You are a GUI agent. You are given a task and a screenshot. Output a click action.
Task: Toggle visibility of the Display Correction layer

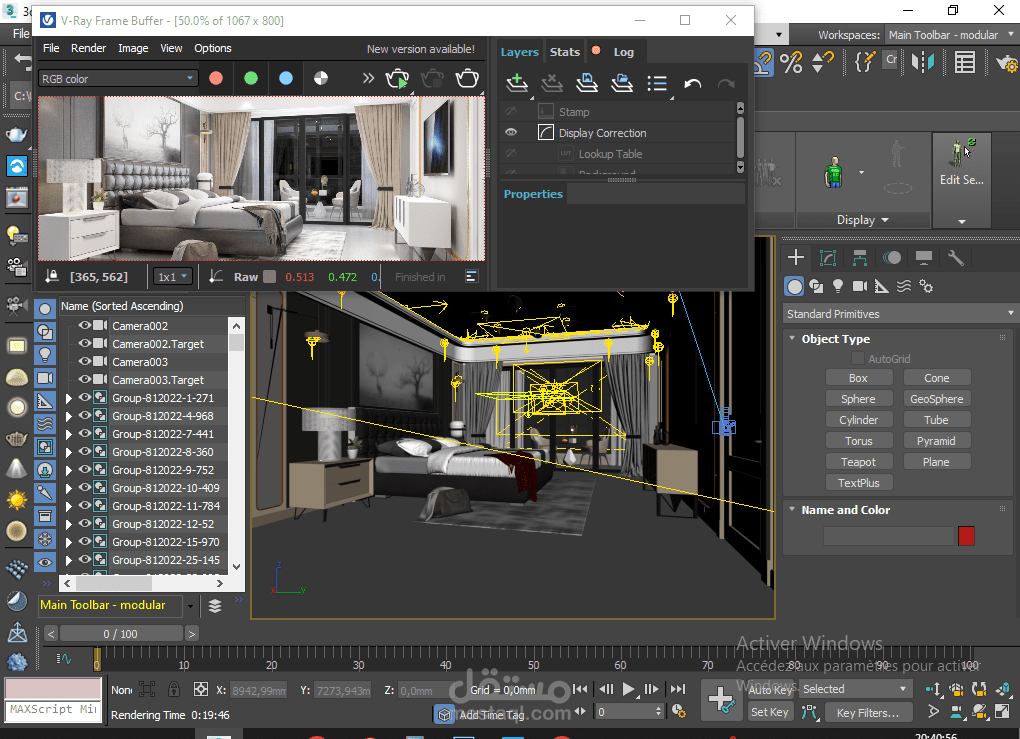point(511,133)
